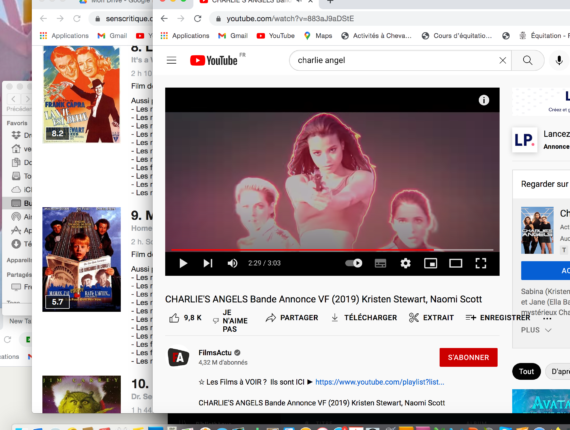Open Équitation bookmark
570x430 pixels.
click(544, 36)
